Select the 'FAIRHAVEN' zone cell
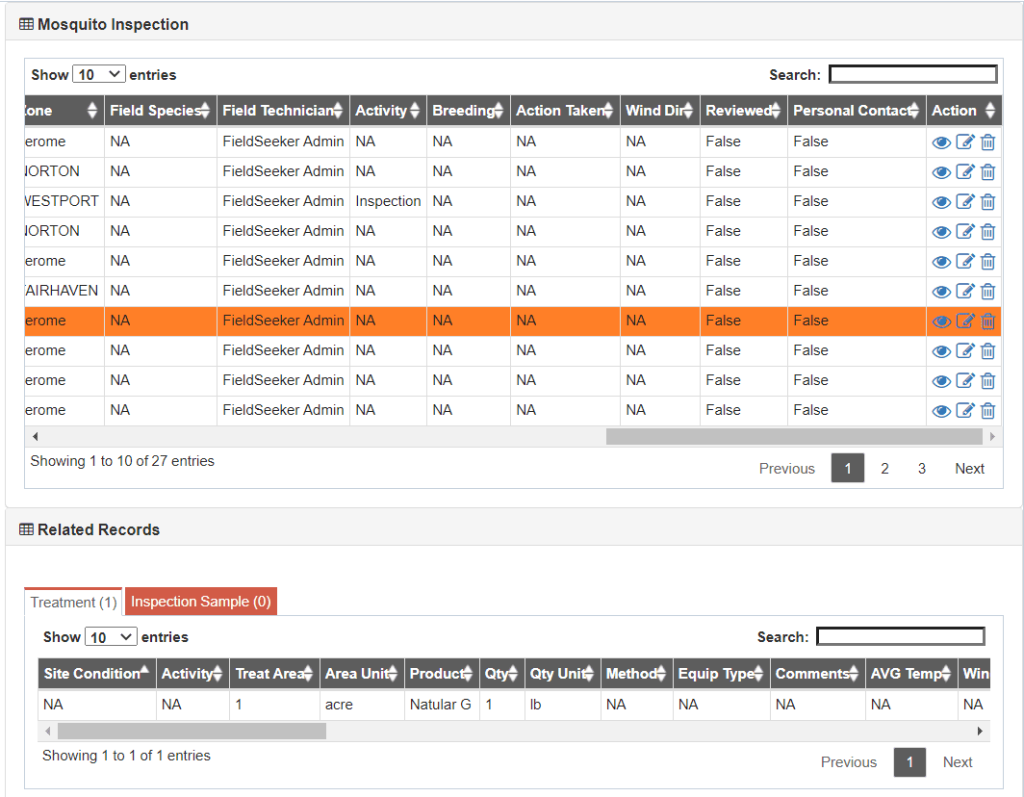Viewport: 1024px width, 797px height. click(x=64, y=291)
